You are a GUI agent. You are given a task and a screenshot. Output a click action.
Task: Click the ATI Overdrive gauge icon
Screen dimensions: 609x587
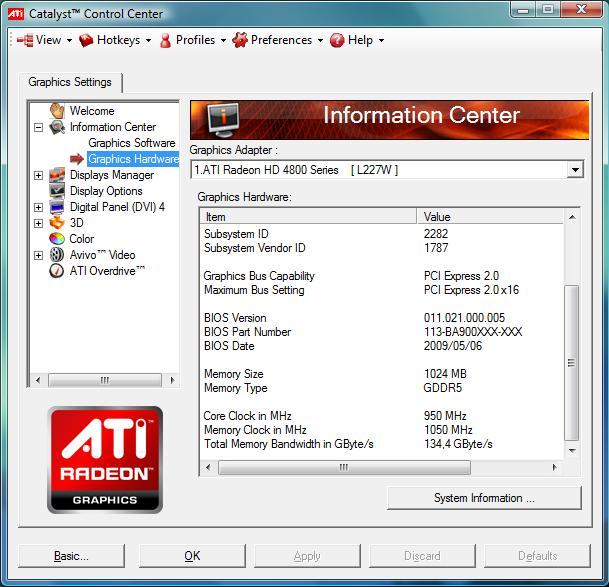(x=57, y=271)
